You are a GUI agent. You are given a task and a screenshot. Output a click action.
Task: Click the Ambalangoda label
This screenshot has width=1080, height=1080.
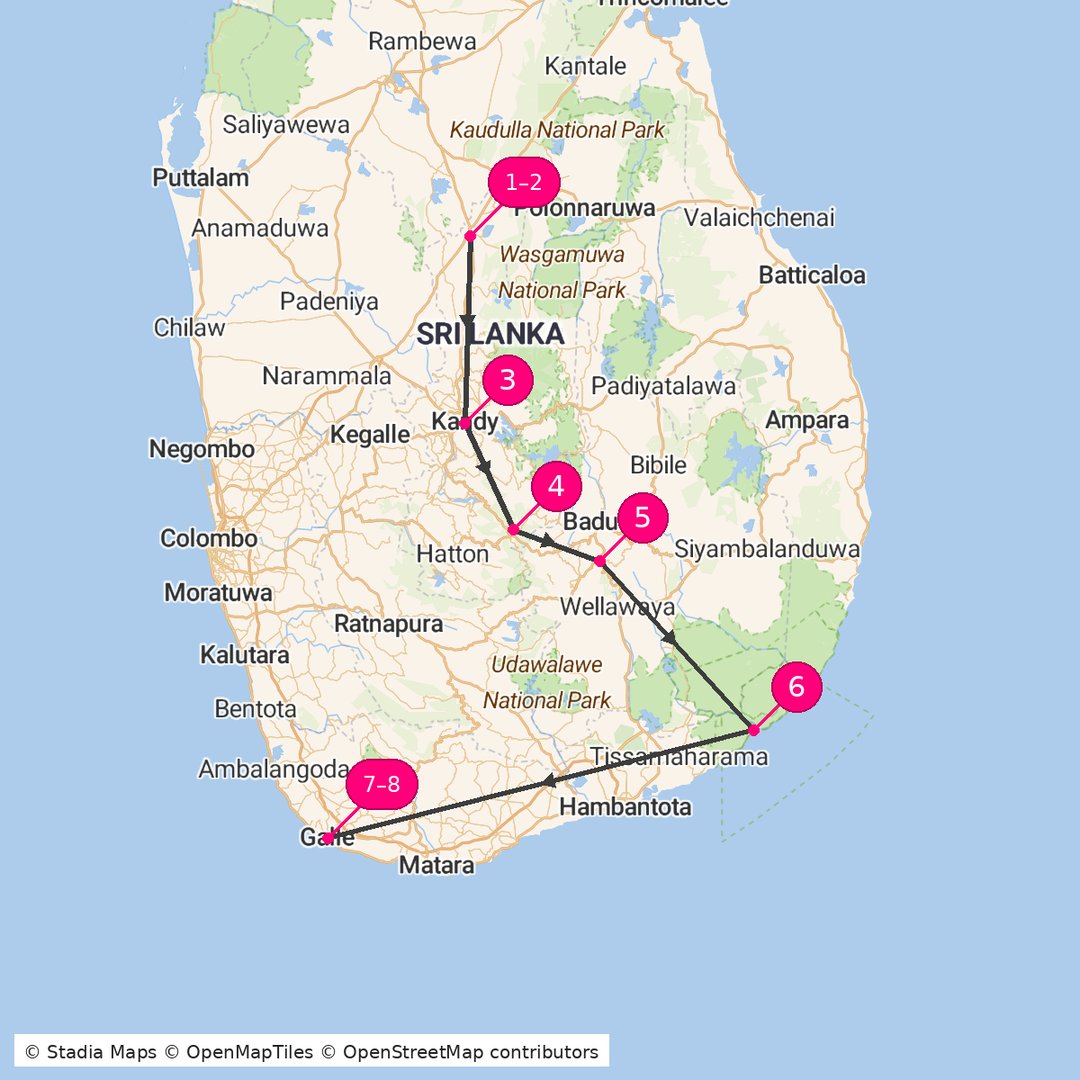[273, 769]
